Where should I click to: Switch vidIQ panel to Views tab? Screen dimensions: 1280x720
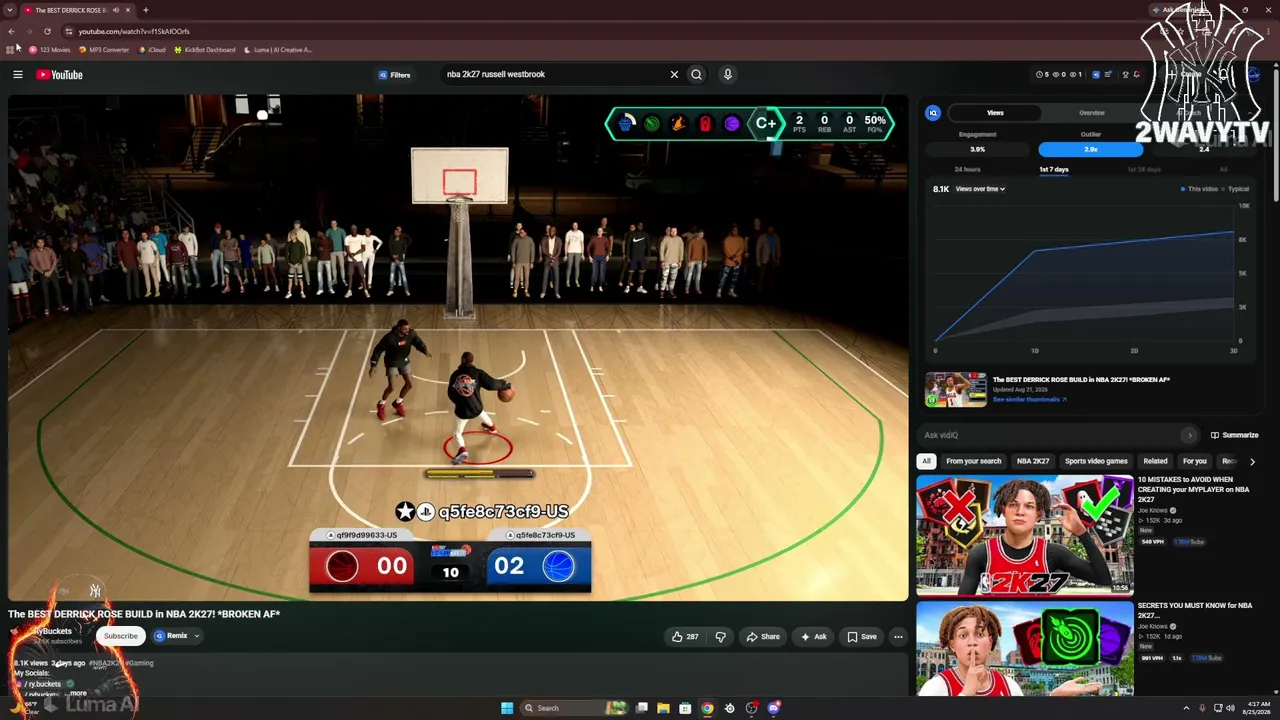pos(995,113)
